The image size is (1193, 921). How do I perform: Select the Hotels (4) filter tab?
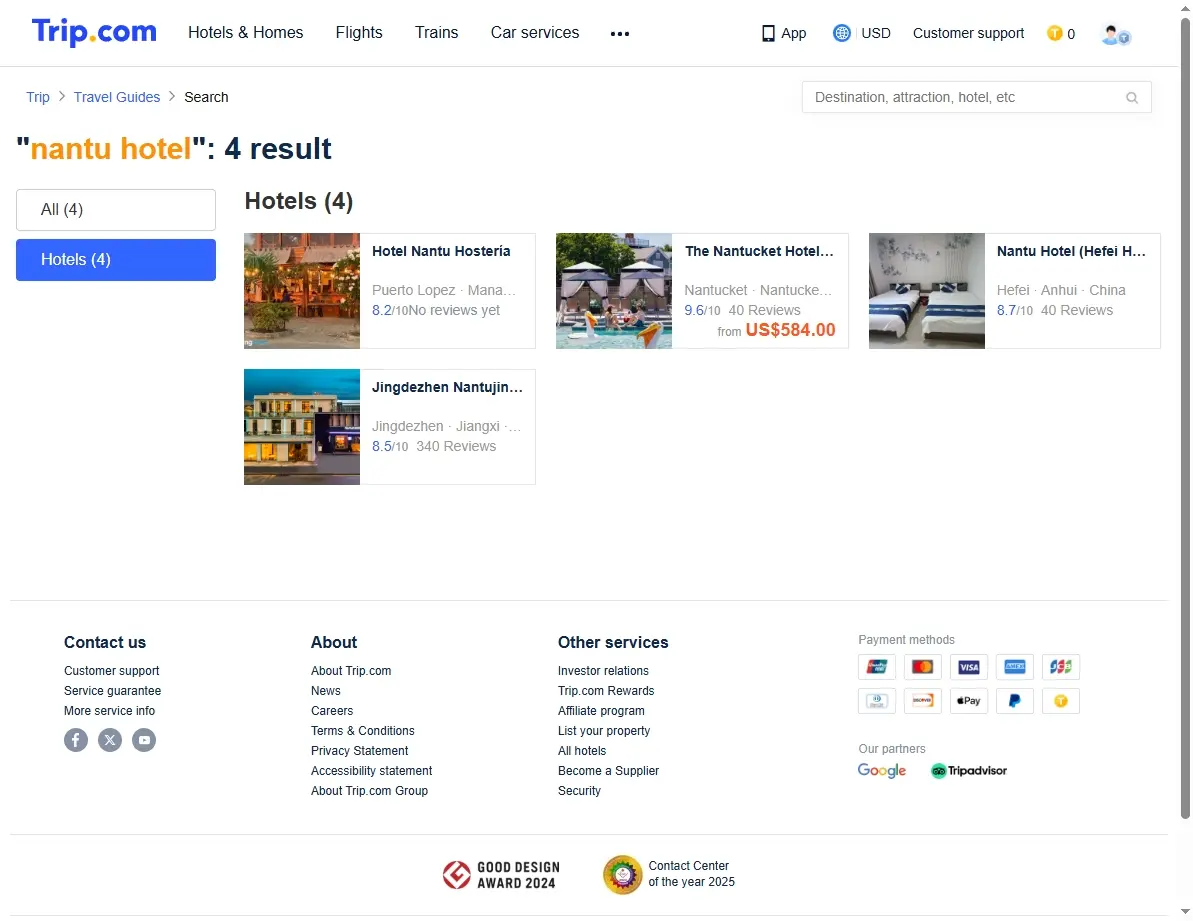[116, 260]
